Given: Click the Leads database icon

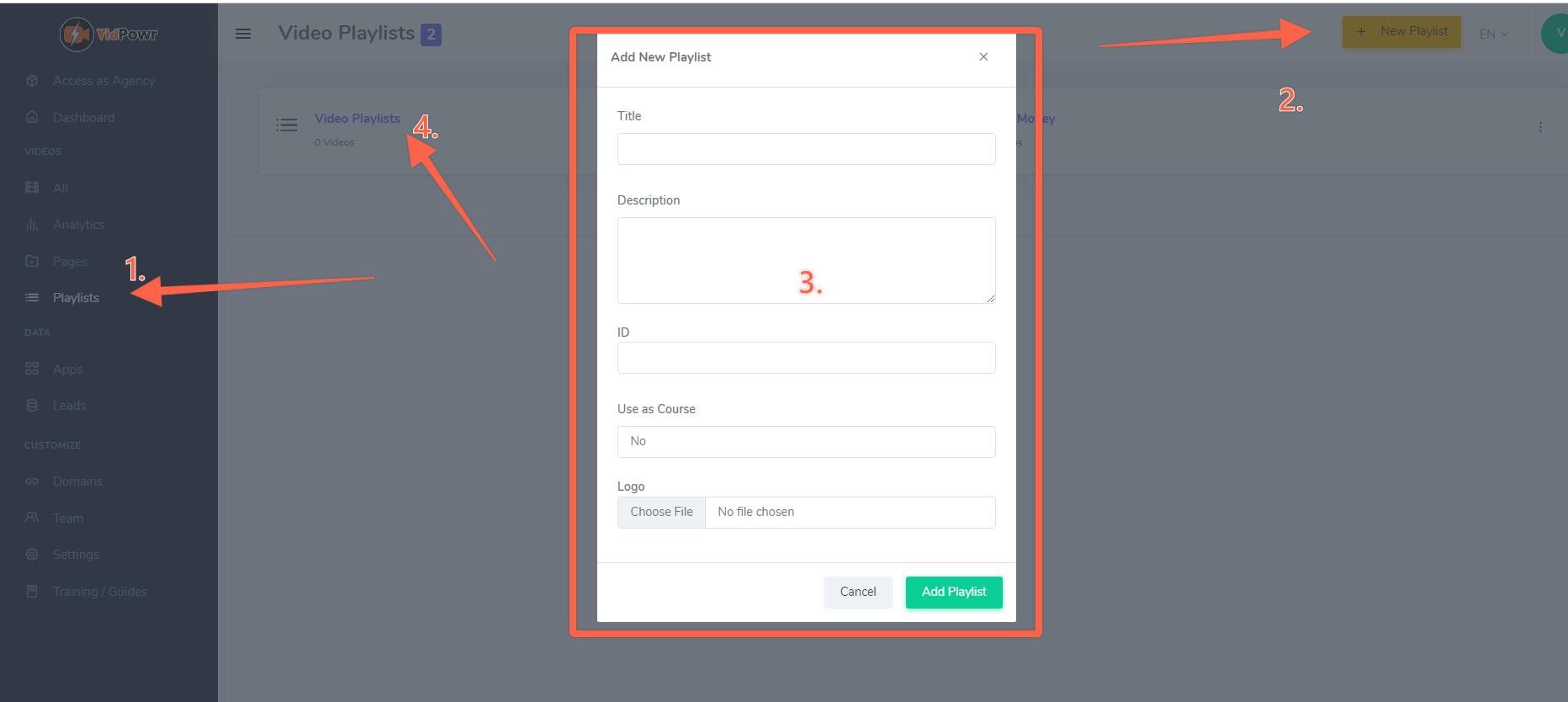Looking at the screenshot, I should pos(32,405).
